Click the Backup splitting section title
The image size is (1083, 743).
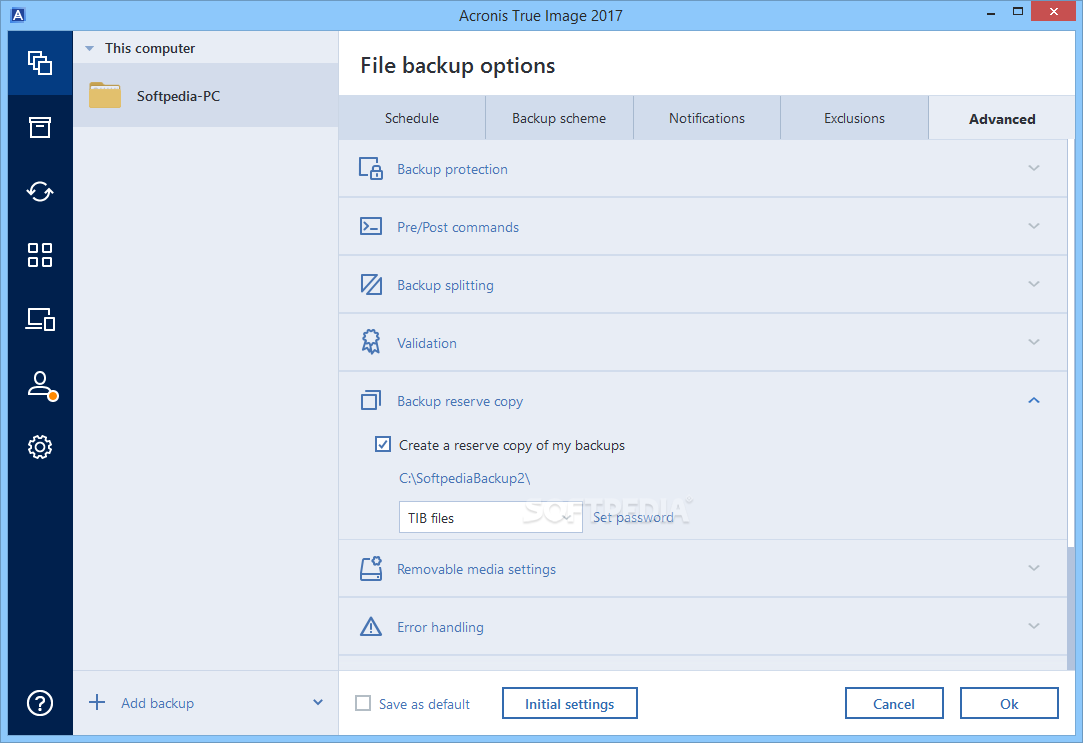tap(445, 285)
